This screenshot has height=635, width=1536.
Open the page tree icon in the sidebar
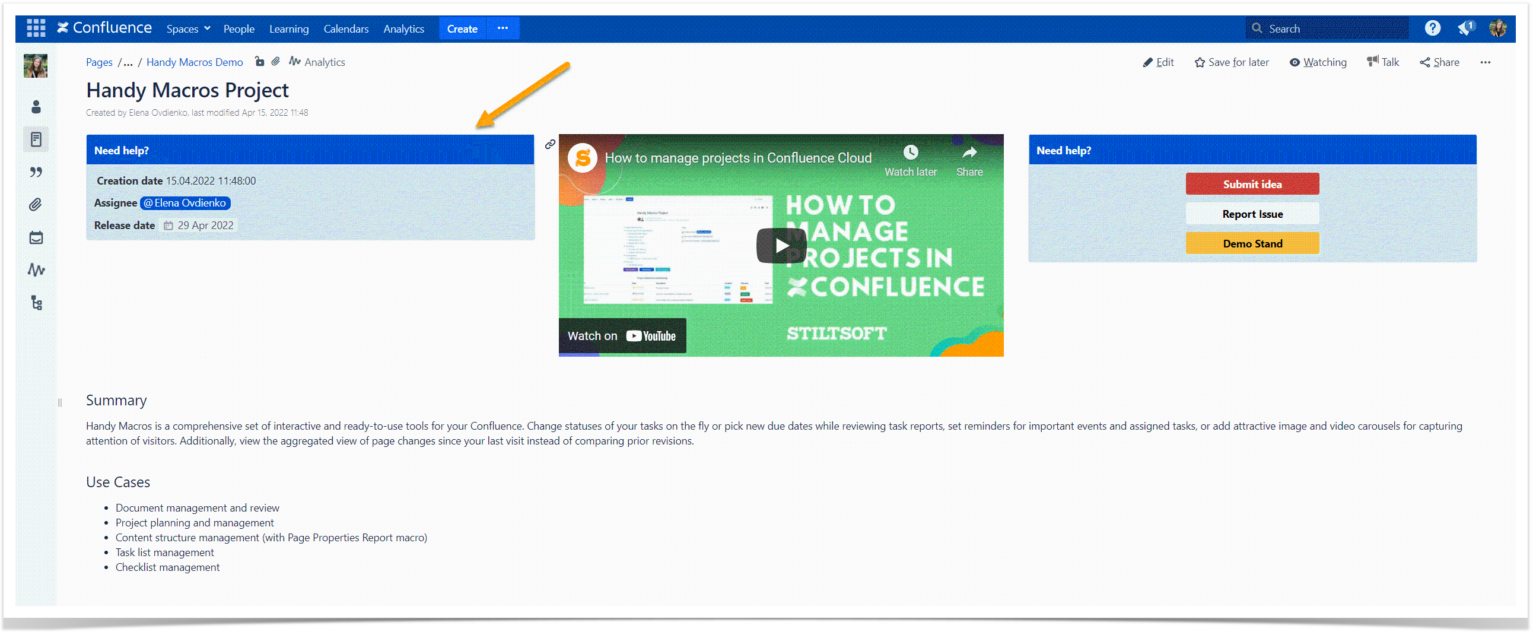[x=36, y=302]
